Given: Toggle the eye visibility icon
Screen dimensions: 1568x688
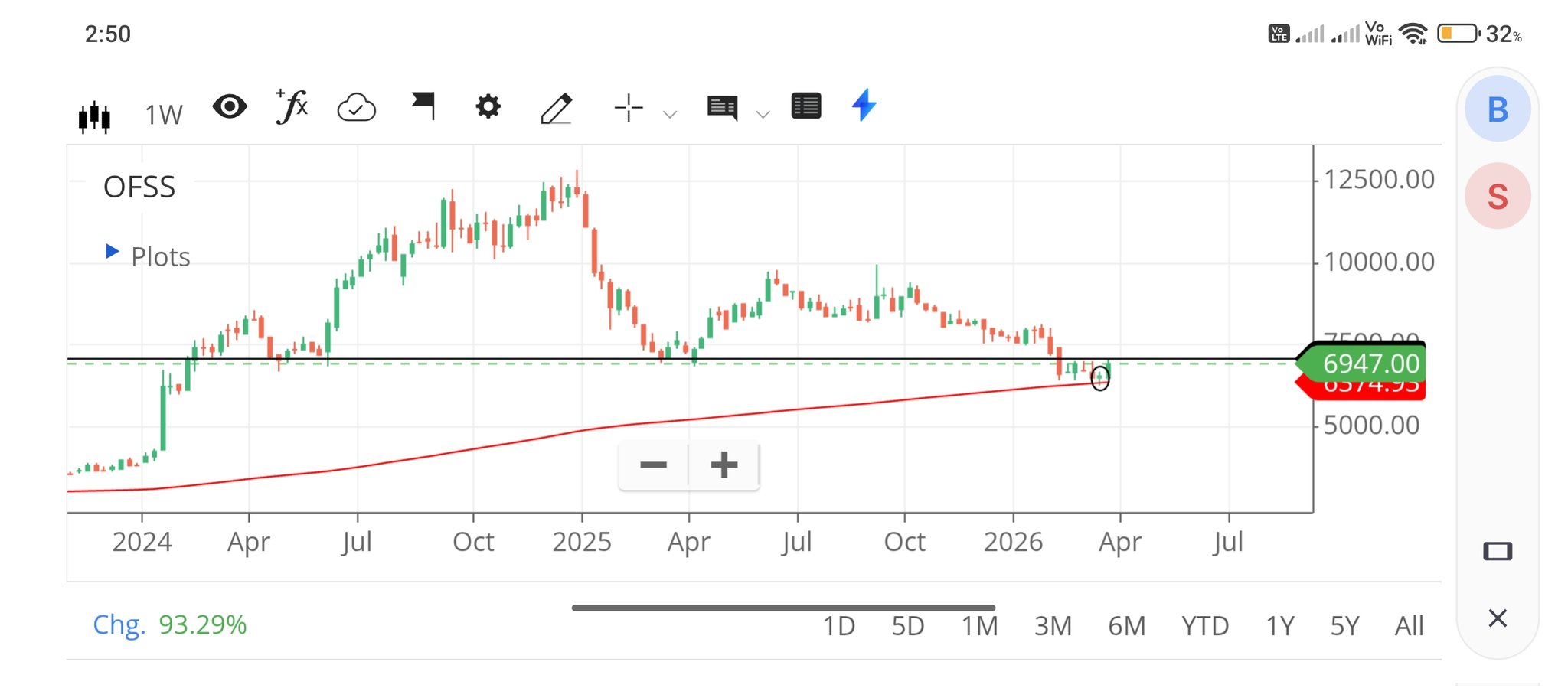Looking at the screenshot, I should point(229,106).
